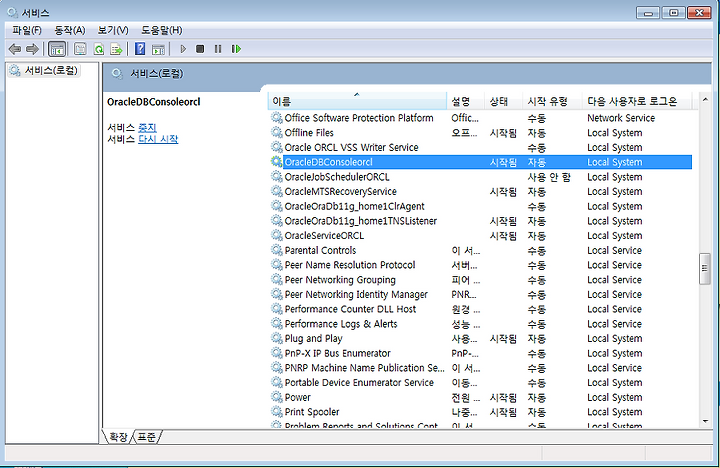The width and height of the screenshot is (720, 468).
Task: Click the vertical scrollbar thumb
Action: click(x=705, y=269)
